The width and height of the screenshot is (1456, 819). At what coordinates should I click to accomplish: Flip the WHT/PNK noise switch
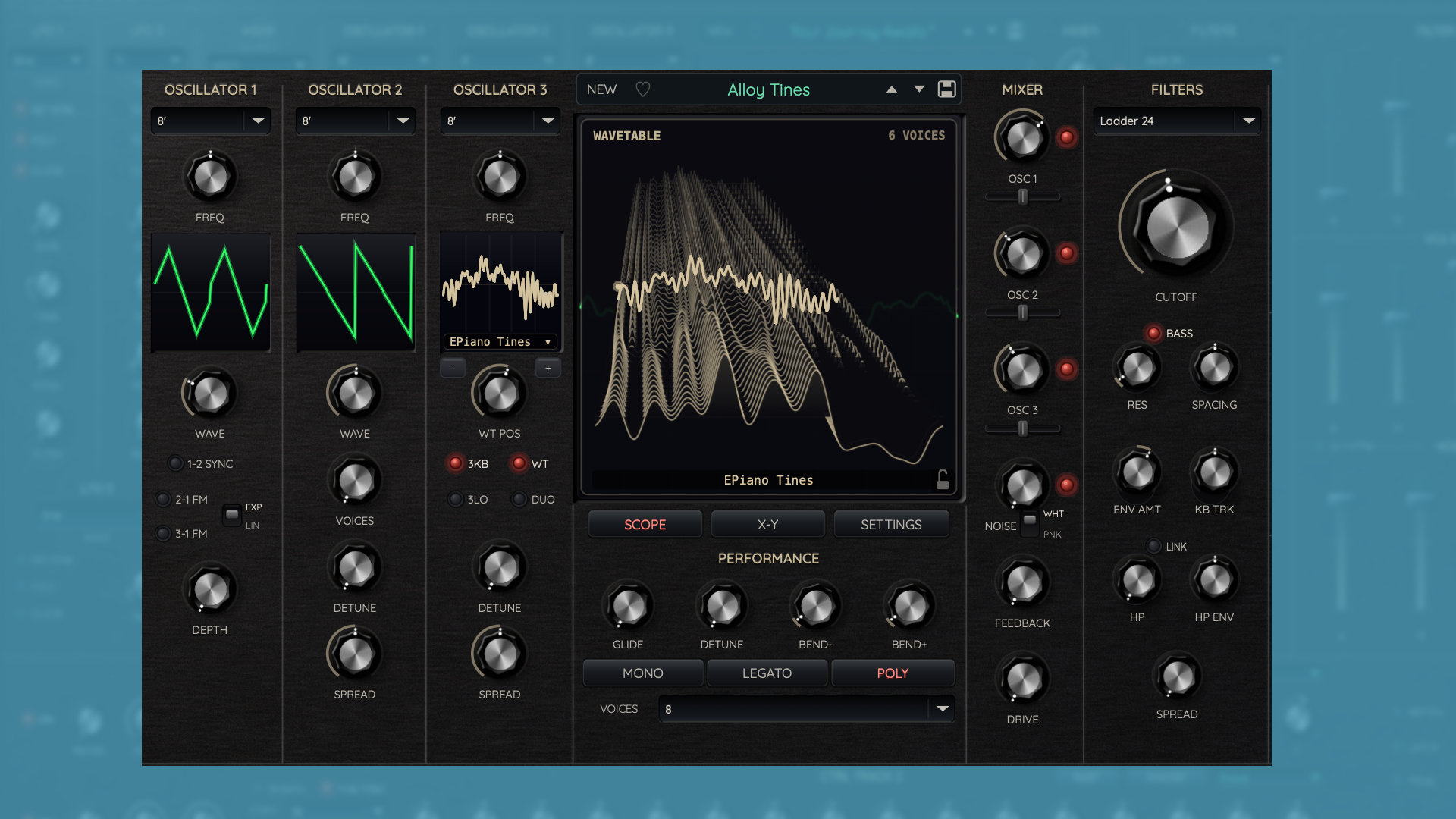(1029, 523)
